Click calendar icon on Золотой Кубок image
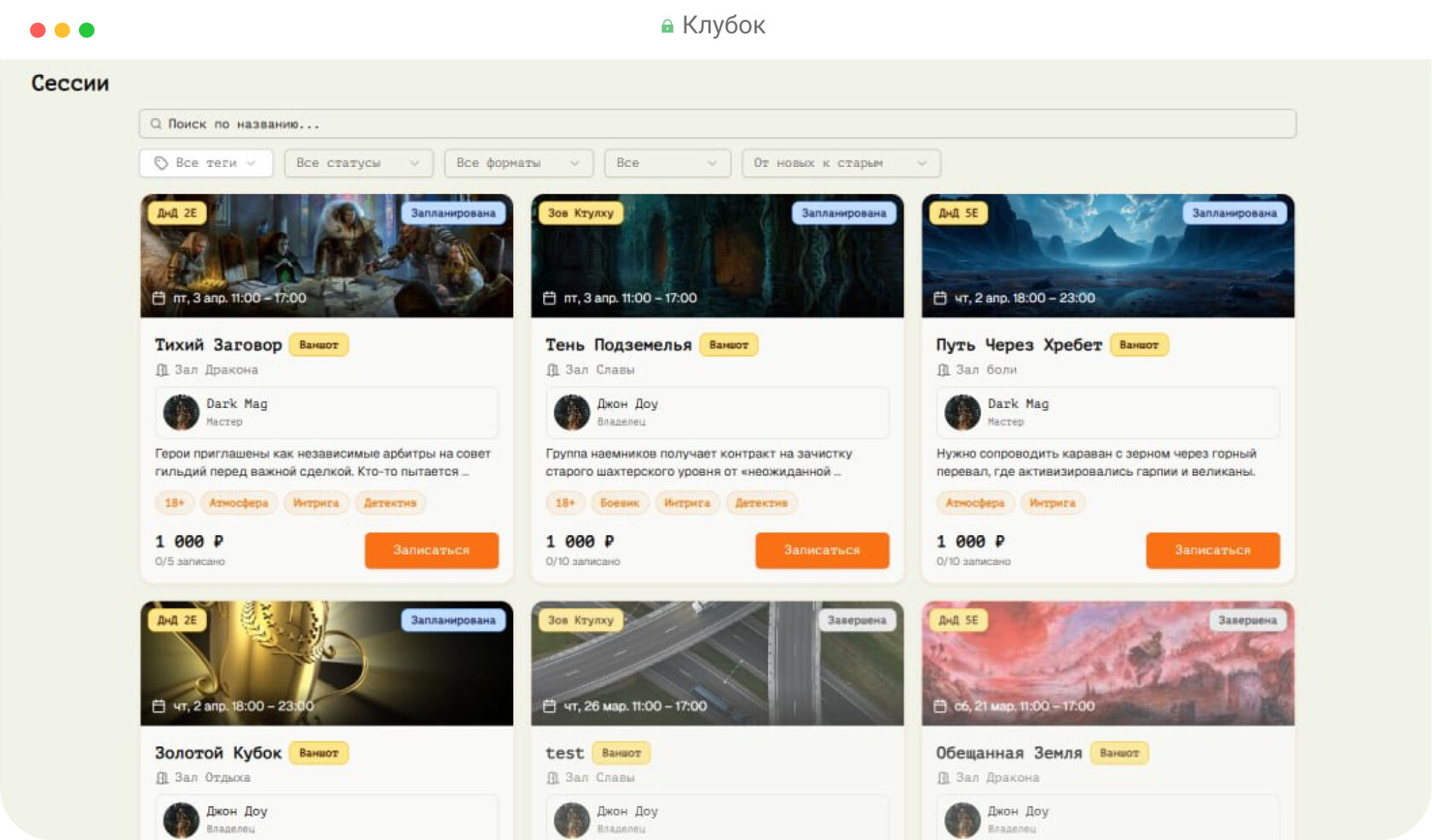The image size is (1432, 840). click(159, 706)
